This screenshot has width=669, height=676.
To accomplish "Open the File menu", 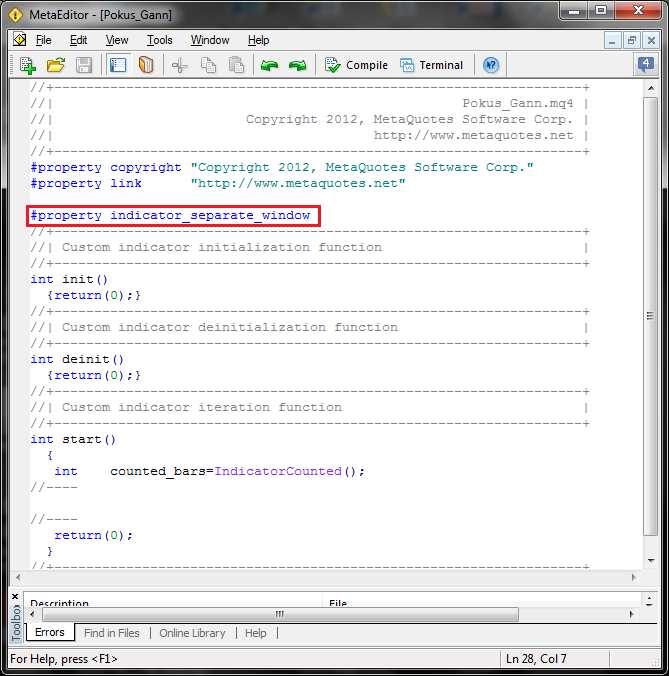I will (x=44, y=40).
